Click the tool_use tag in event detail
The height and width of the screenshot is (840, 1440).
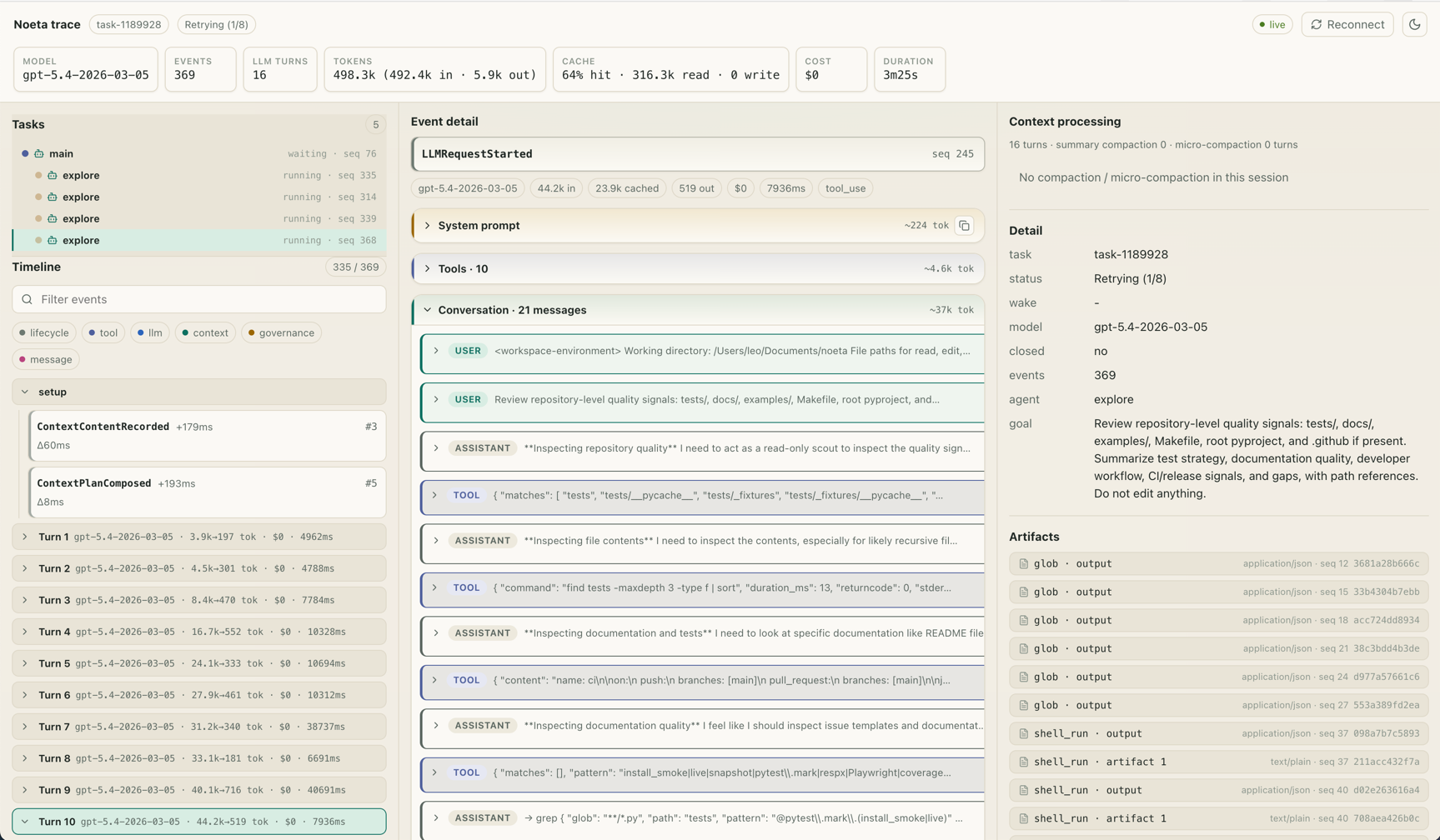click(x=845, y=188)
